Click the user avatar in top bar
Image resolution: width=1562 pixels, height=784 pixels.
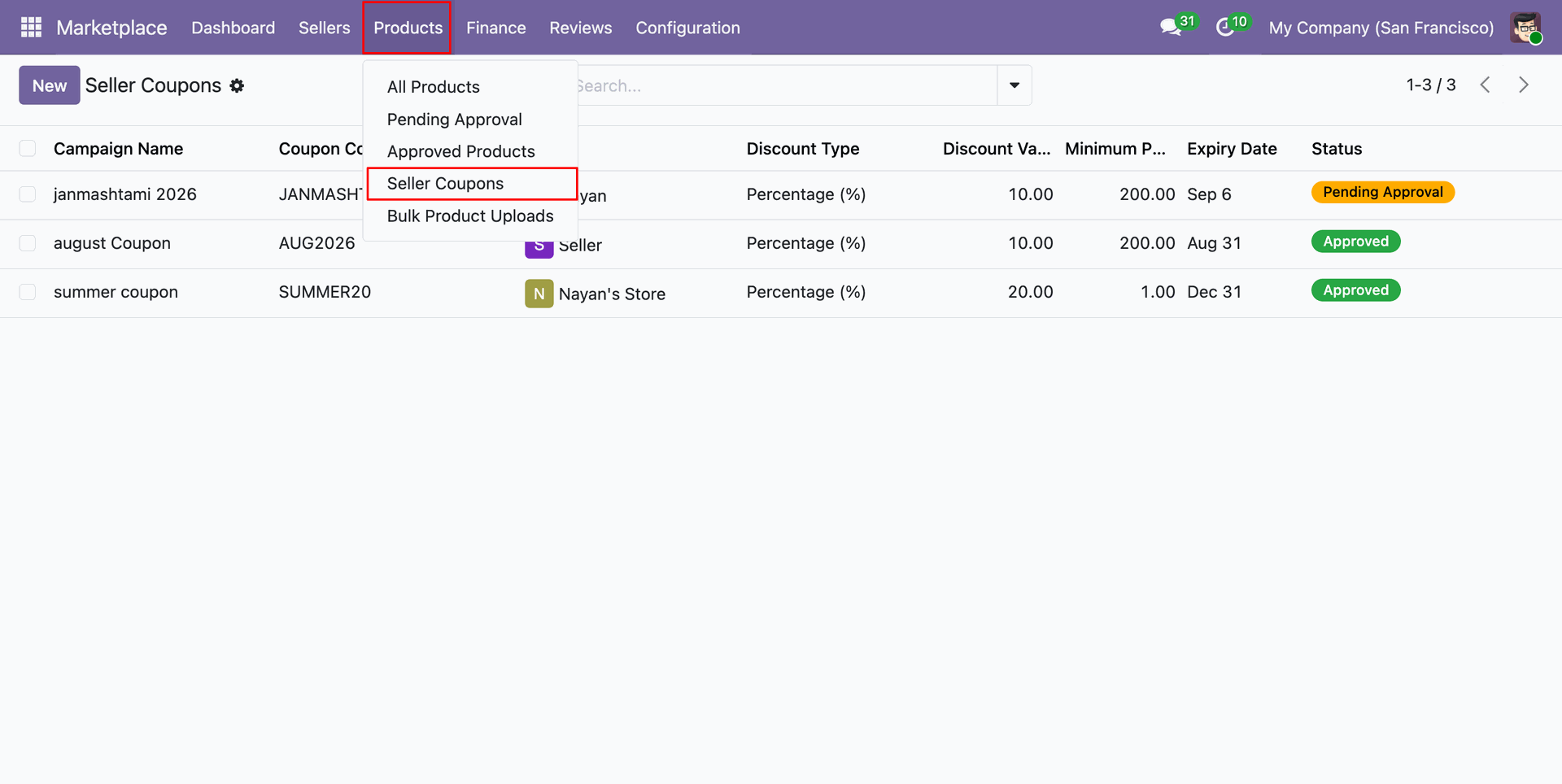1525,28
